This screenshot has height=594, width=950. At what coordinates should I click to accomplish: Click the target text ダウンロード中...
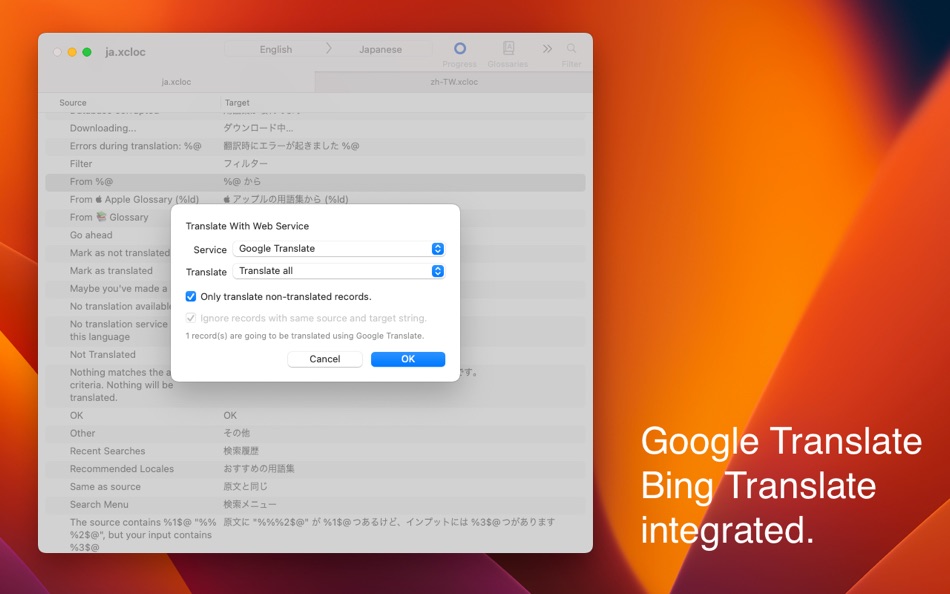[x=258, y=128]
